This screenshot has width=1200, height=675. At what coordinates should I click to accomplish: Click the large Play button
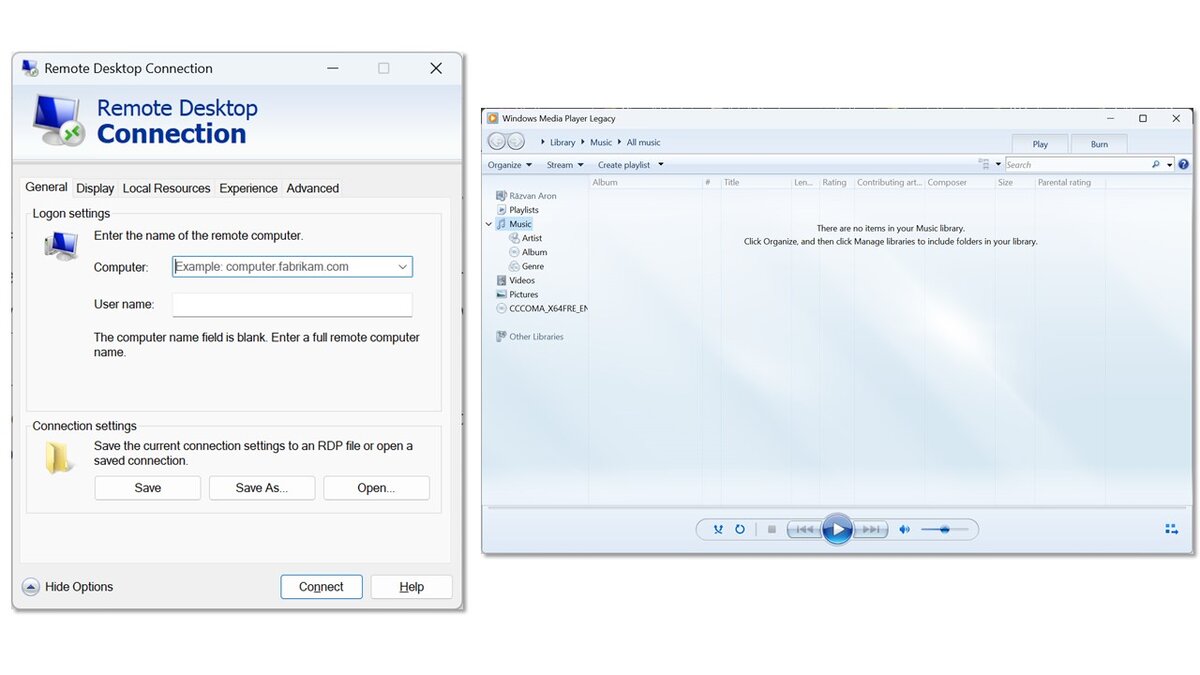(837, 529)
